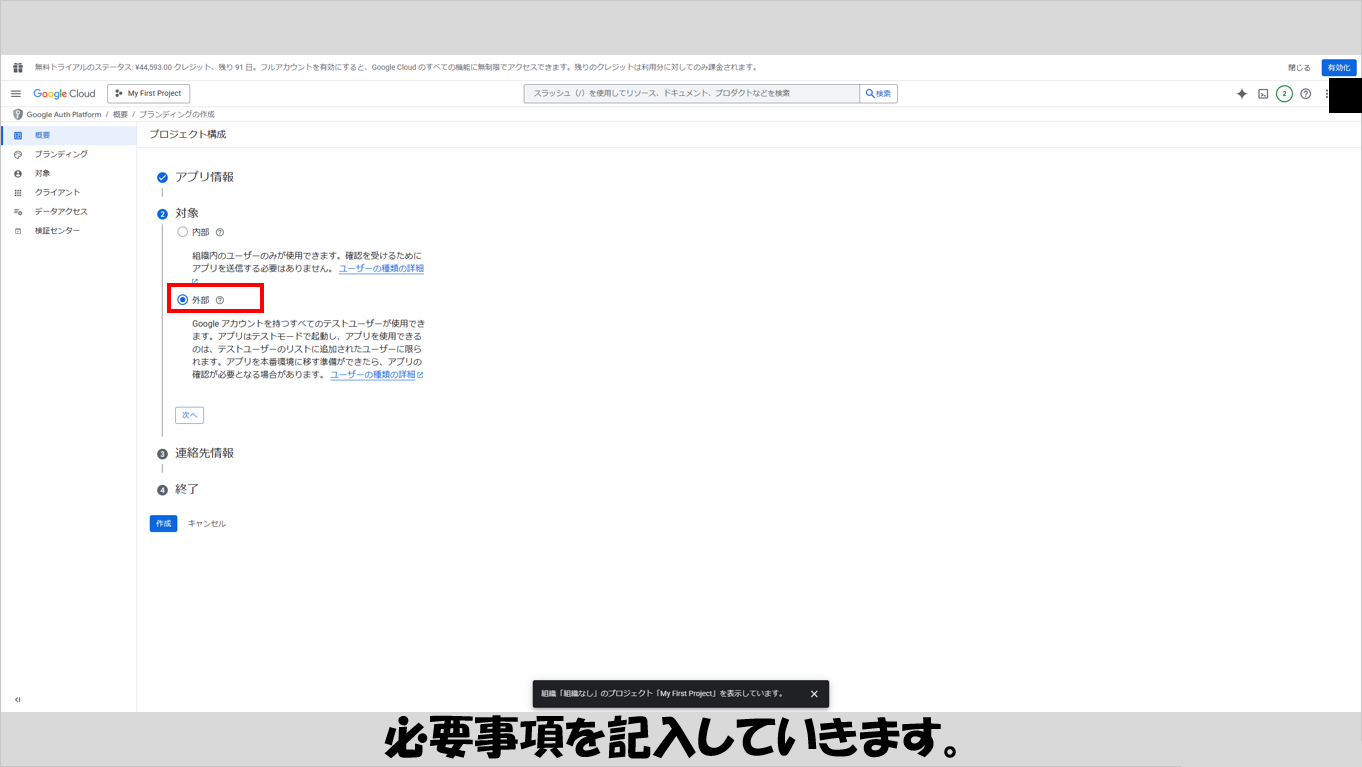Select the 外部 radio button
The image size is (1362, 767).
click(x=182, y=300)
